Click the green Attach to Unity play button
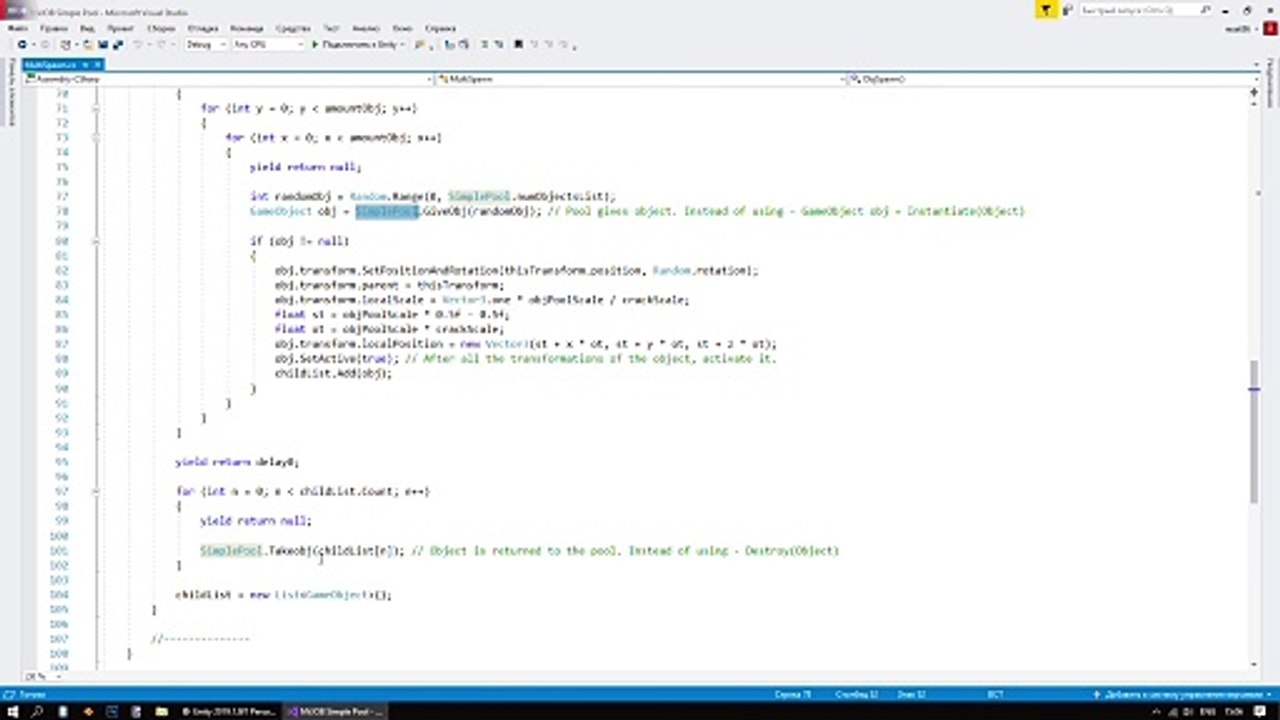This screenshot has width=1280, height=720. pos(315,45)
